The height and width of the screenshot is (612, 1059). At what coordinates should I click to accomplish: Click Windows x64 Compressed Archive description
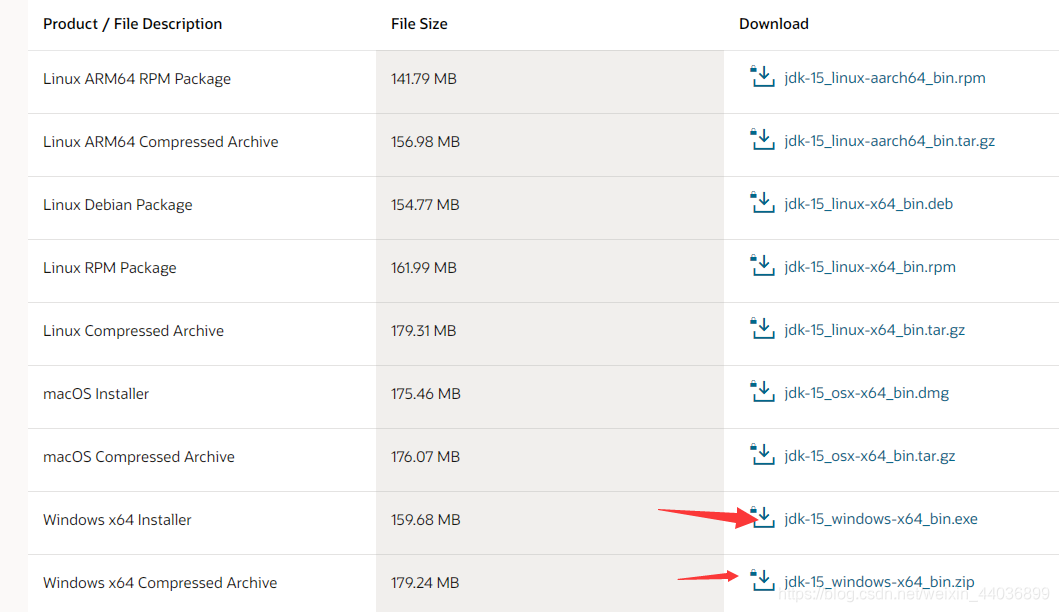click(x=160, y=582)
